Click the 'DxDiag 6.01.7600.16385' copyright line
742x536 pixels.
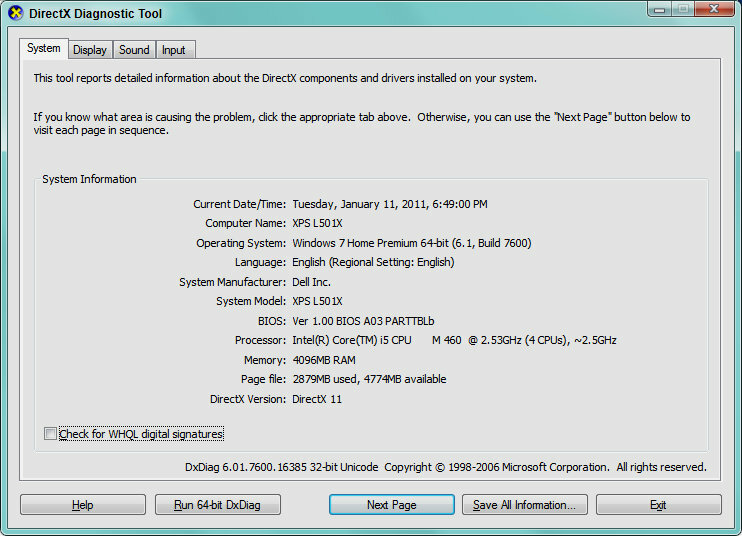(445, 467)
